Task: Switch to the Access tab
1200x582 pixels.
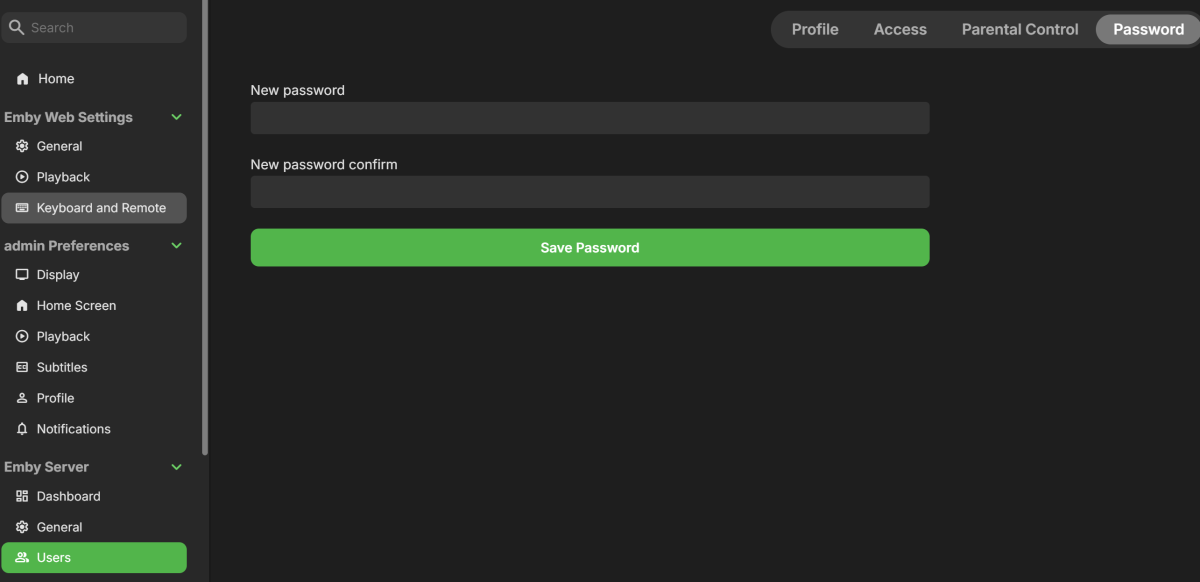Action: 900,30
